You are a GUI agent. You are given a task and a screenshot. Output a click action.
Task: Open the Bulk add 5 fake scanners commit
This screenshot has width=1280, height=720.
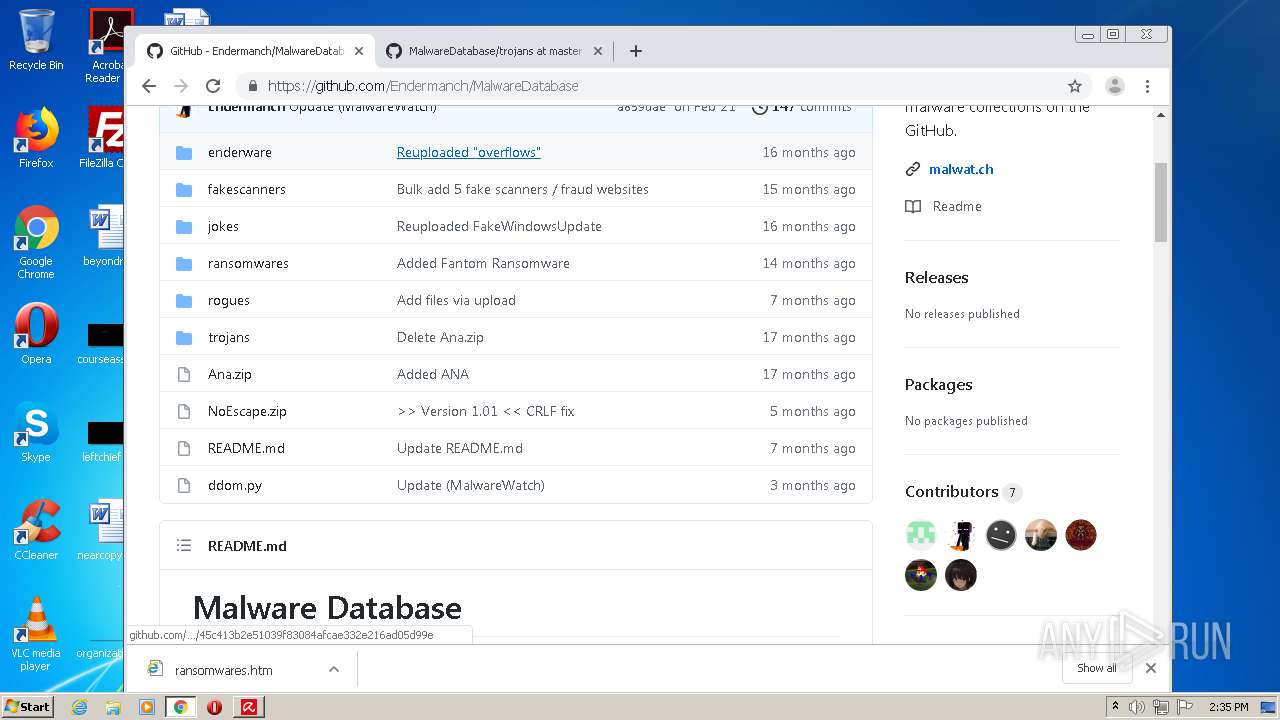pyautogui.click(x=522, y=189)
